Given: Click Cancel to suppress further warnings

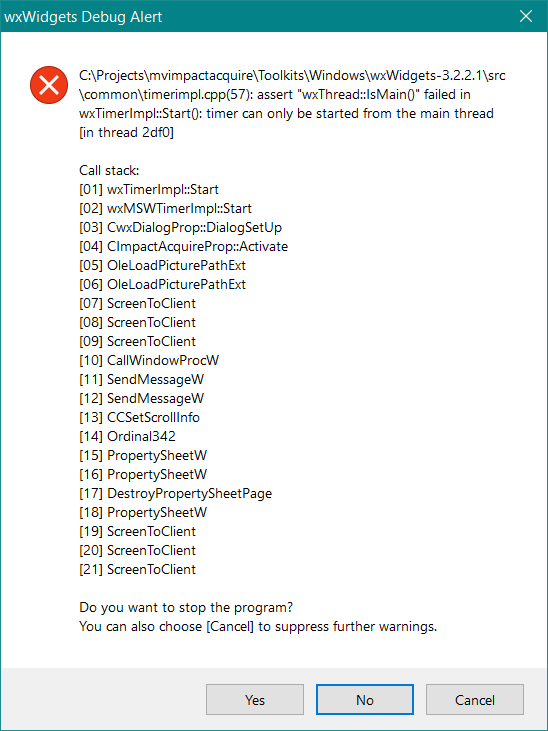Looking at the screenshot, I should (475, 699).
